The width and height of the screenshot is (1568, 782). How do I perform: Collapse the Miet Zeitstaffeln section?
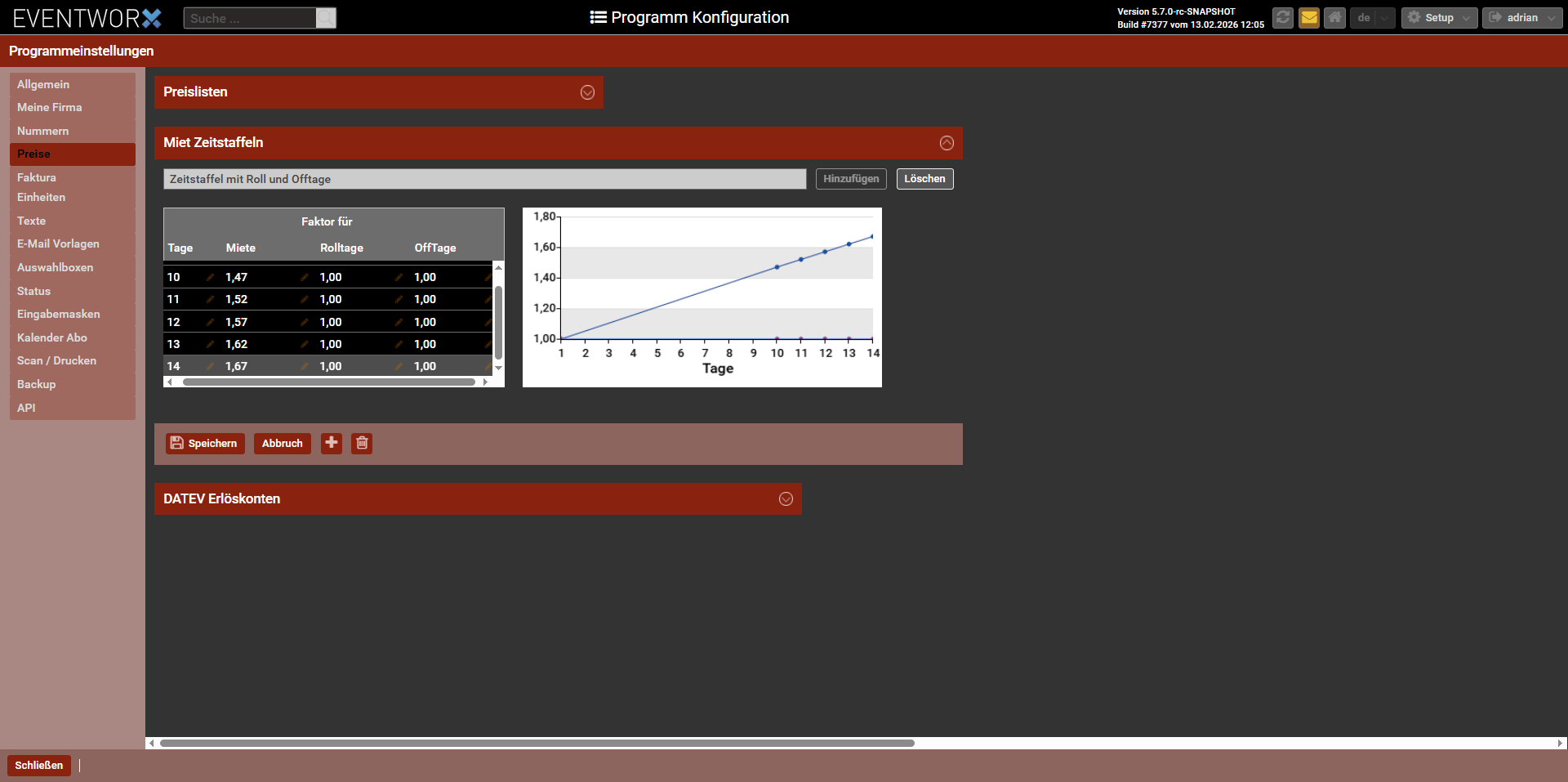click(x=947, y=143)
